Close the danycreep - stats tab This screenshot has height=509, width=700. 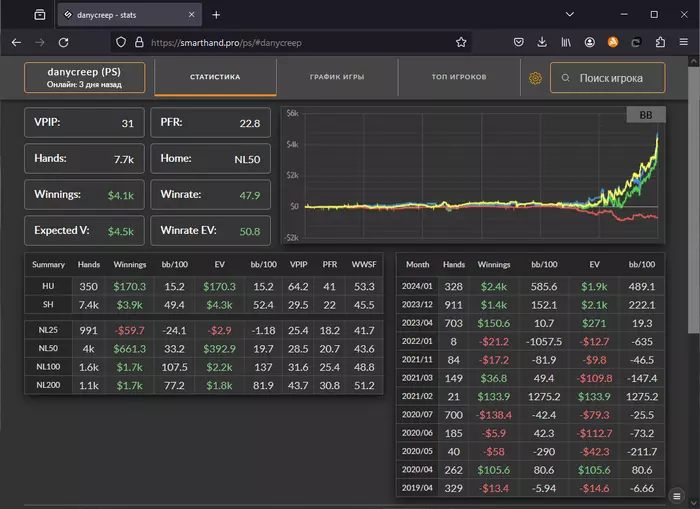click(x=190, y=15)
